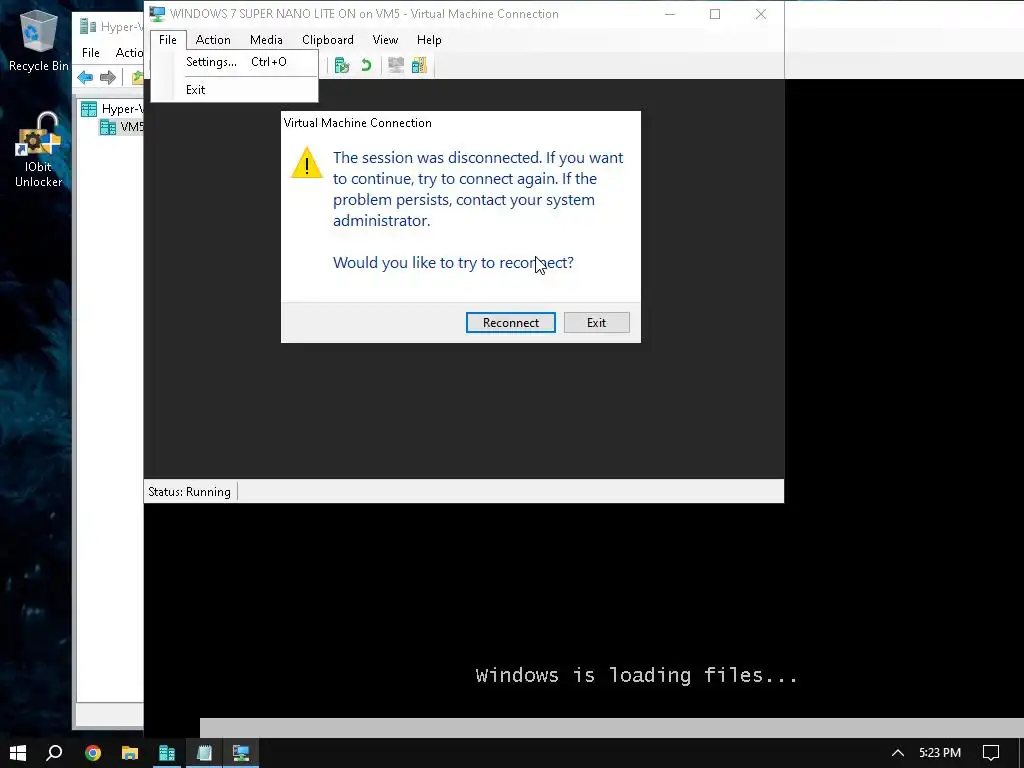Viewport: 1024px width, 768px height.
Task: Select Hyper-V Manager root tree node
Action: pos(112,109)
